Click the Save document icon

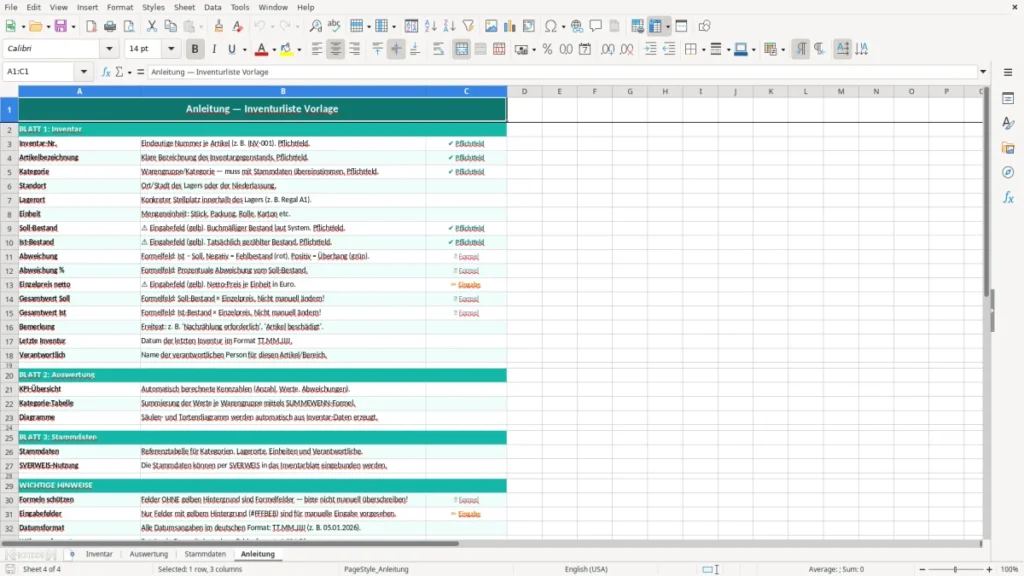(61, 26)
